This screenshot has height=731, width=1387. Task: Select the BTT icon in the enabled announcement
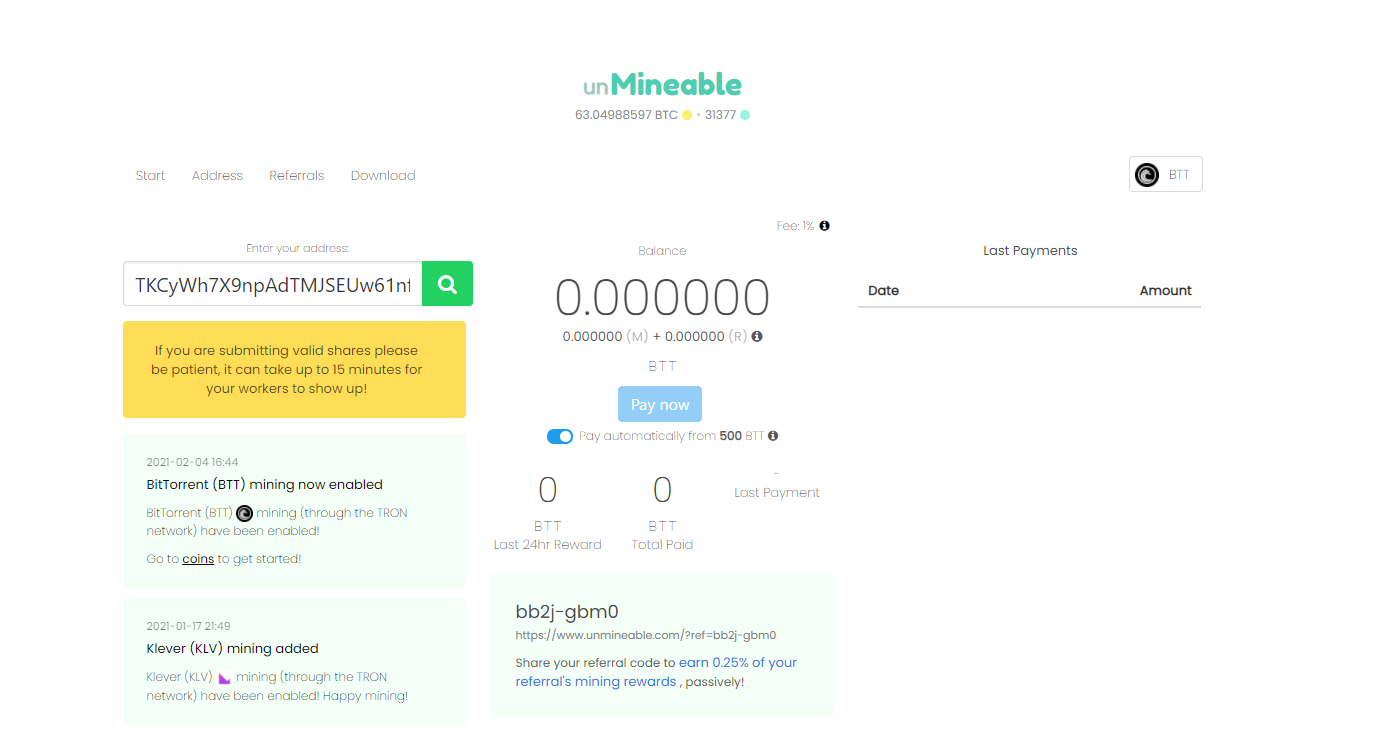(x=244, y=512)
